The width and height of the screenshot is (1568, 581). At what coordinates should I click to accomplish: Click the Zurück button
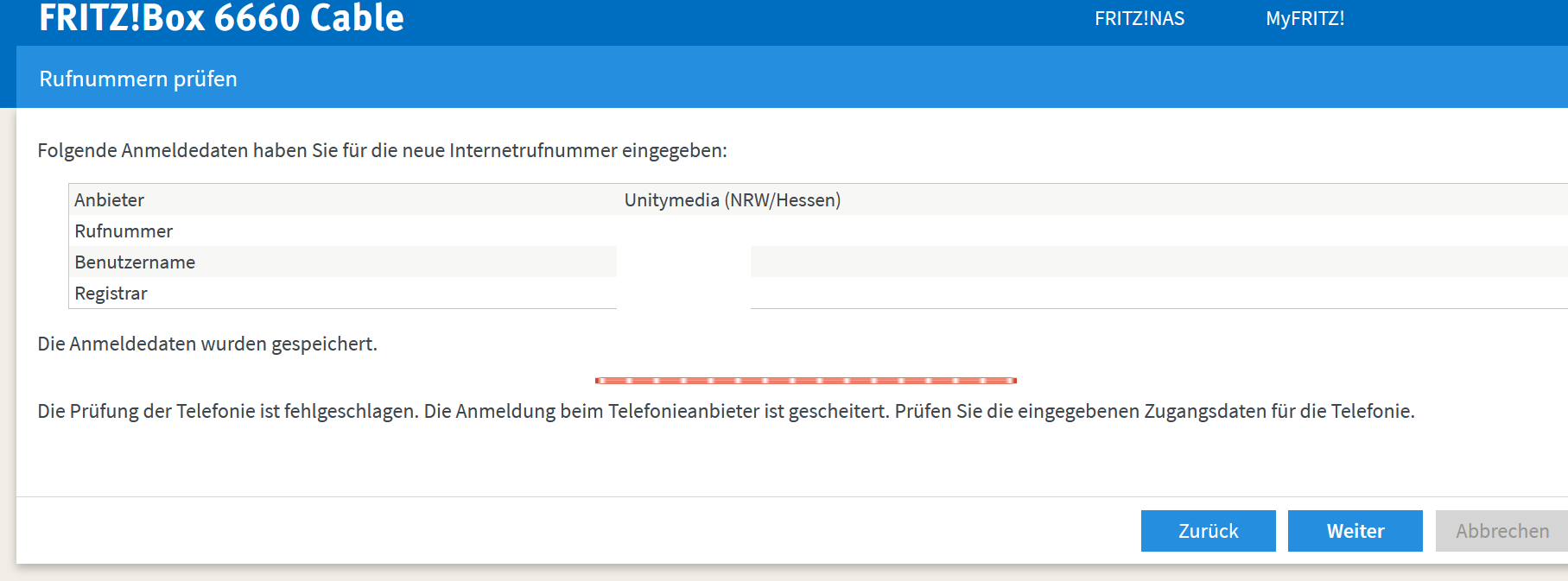point(1208,531)
